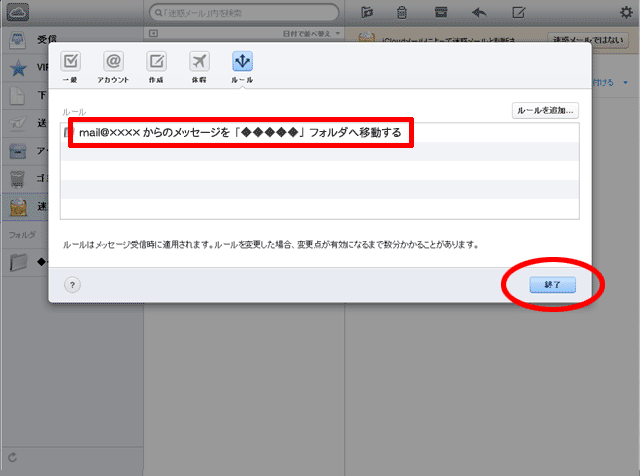Screen dimensions: 640x476
Task: Click the iCloud cloud icon
Action: tap(18, 12)
